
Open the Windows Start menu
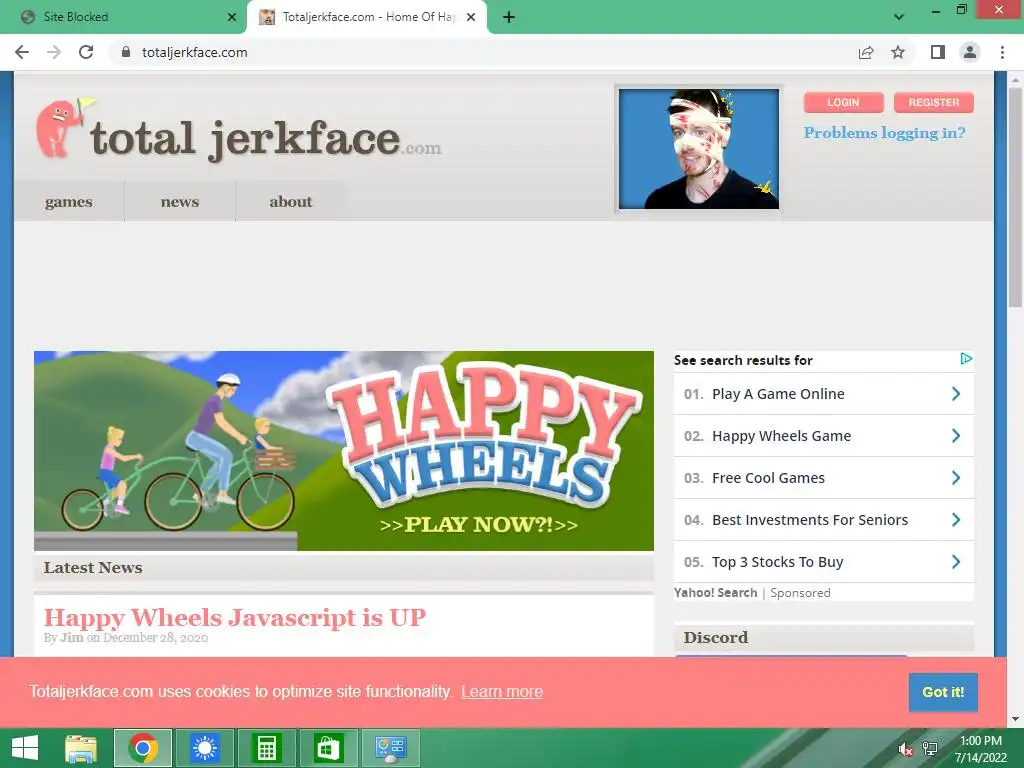click(25, 748)
